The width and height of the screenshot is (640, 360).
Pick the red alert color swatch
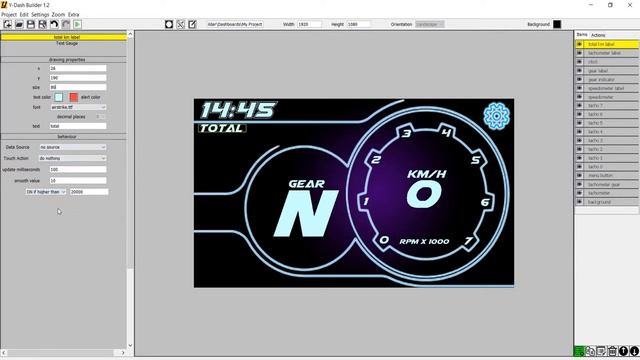coord(73,97)
